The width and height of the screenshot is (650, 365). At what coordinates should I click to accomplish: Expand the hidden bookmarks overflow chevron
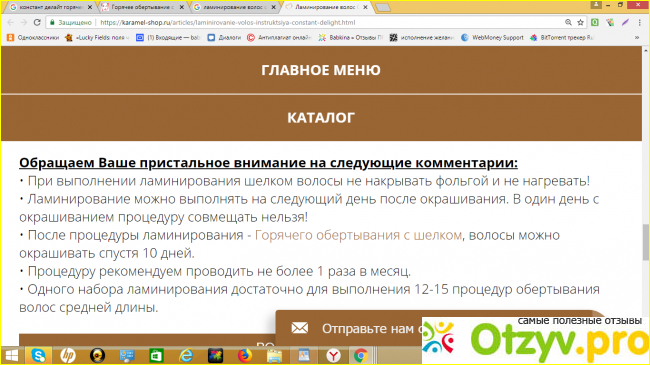(637, 37)
